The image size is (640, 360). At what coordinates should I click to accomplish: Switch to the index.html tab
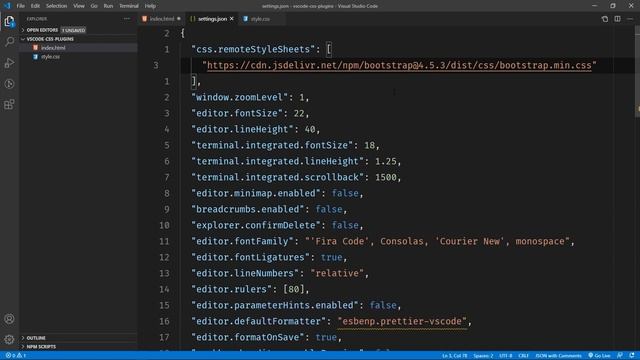tap(162, 19)
